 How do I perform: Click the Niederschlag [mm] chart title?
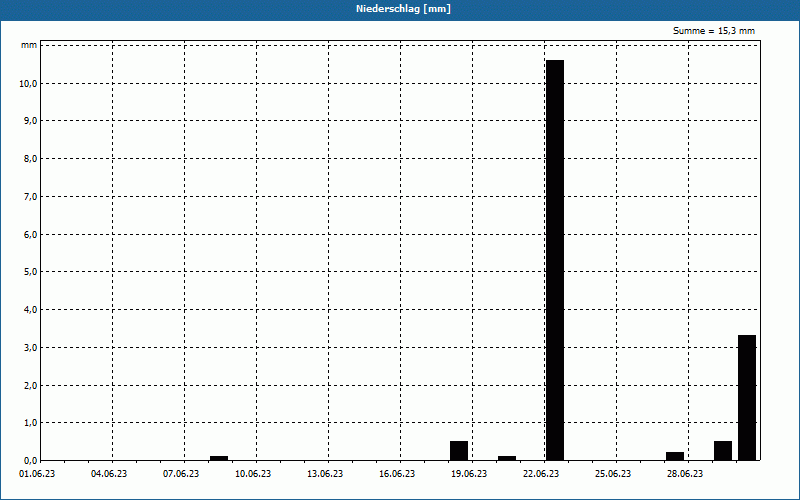[x=404, y=9]
